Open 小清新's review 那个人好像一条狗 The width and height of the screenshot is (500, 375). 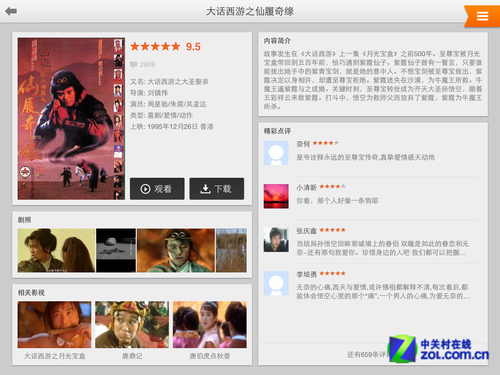[x=337, y=200]
